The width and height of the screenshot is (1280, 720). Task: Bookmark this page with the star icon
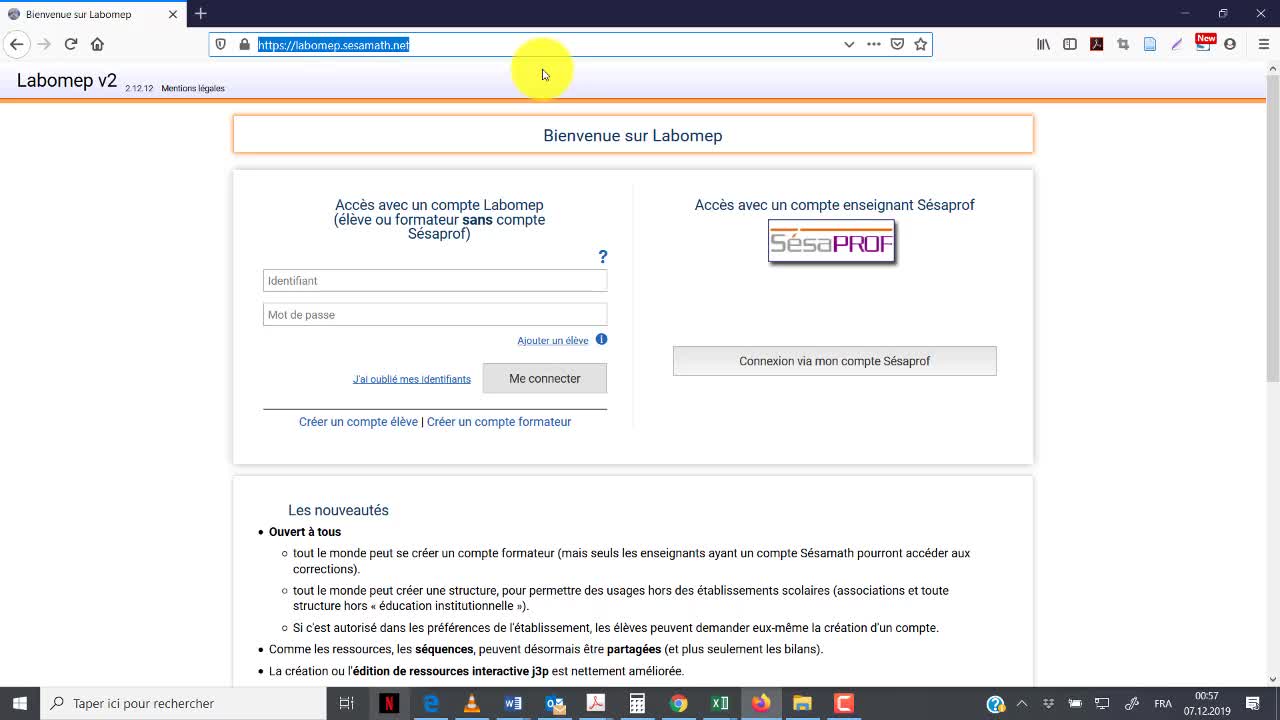click(x=920, y=44)
